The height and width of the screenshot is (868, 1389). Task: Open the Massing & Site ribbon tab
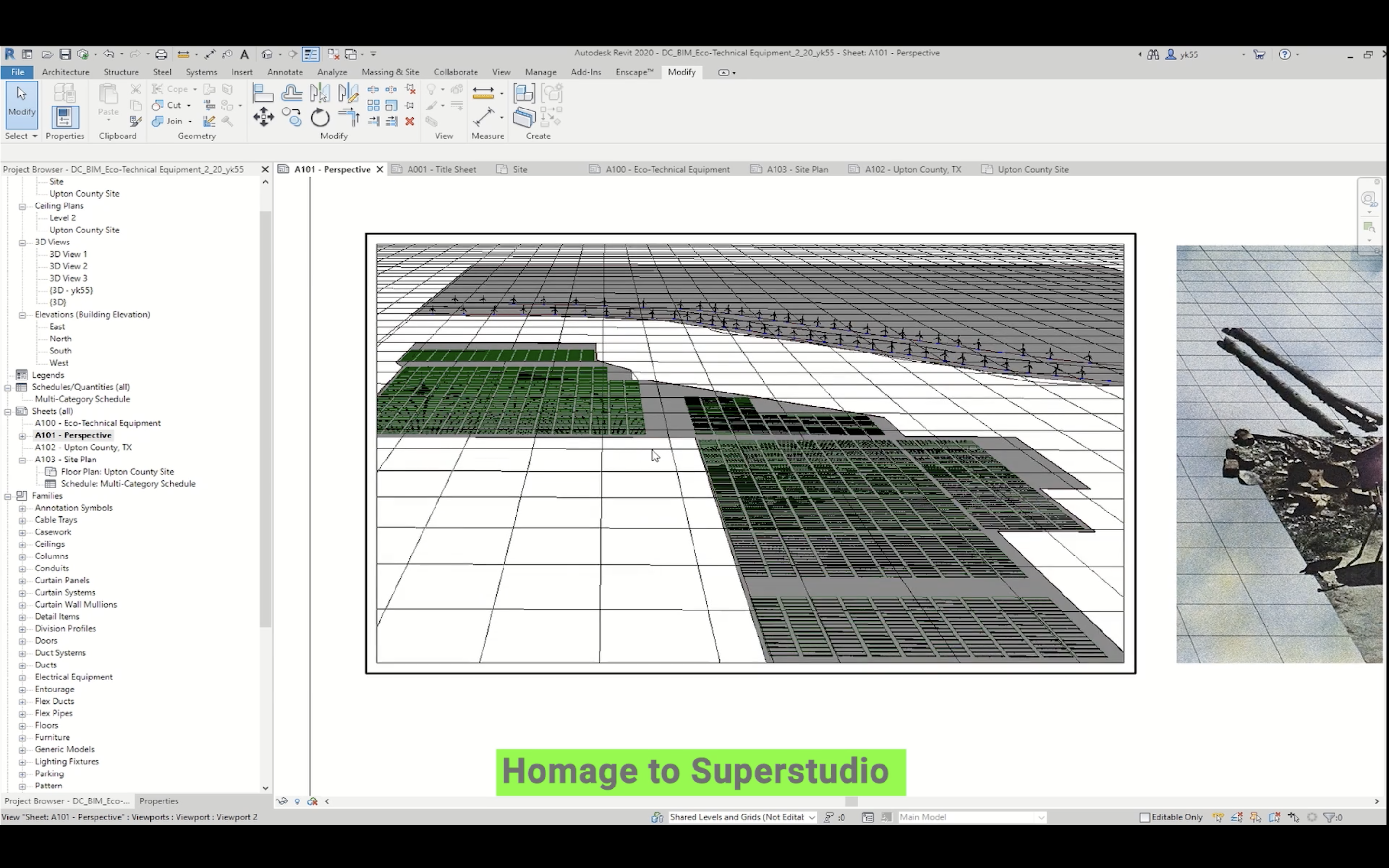point(390,72)
